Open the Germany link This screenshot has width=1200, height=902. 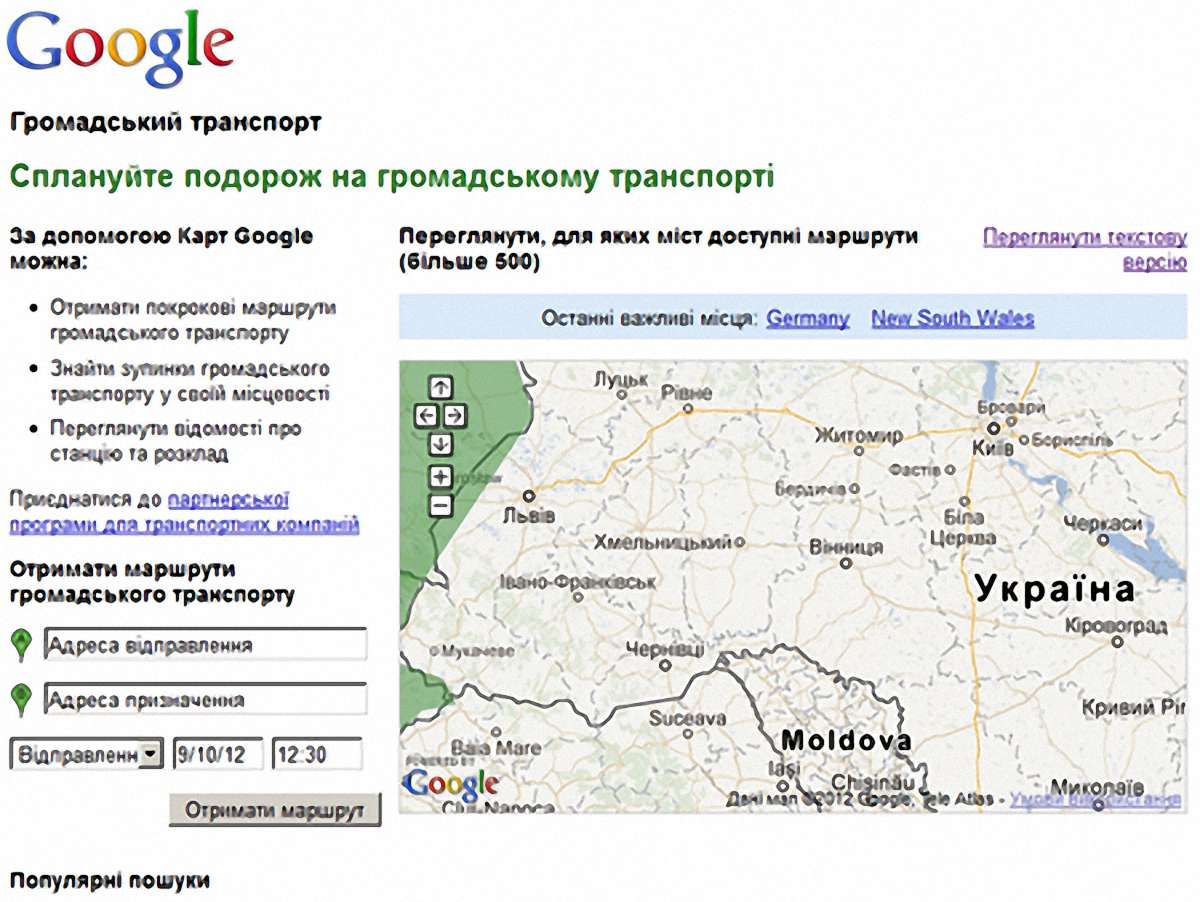[x=808, y=319]
